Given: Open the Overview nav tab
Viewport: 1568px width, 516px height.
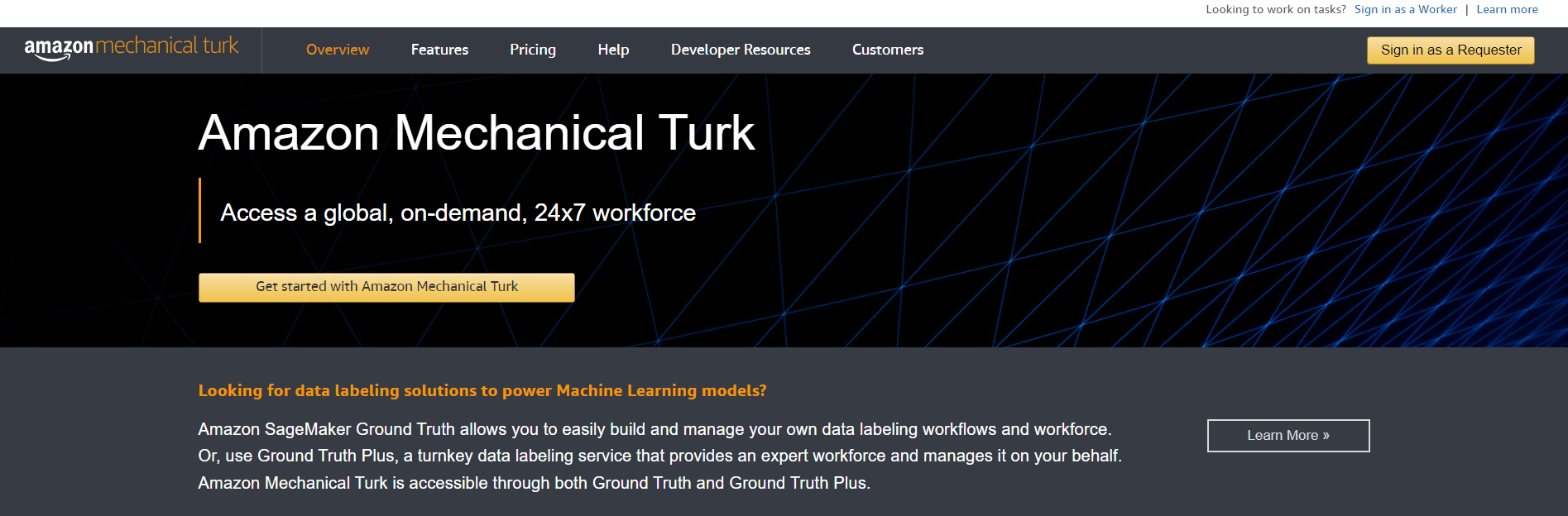Looking at the screenshot, I should pos(338,50).
